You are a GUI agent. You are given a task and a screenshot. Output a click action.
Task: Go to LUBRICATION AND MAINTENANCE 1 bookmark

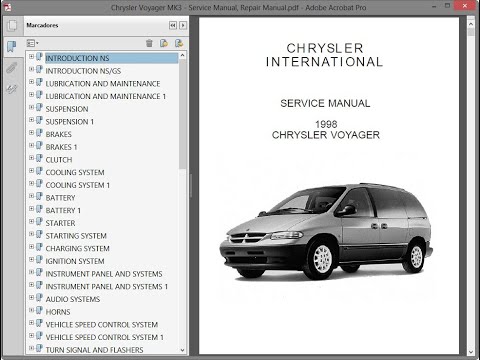pos(106,96)
